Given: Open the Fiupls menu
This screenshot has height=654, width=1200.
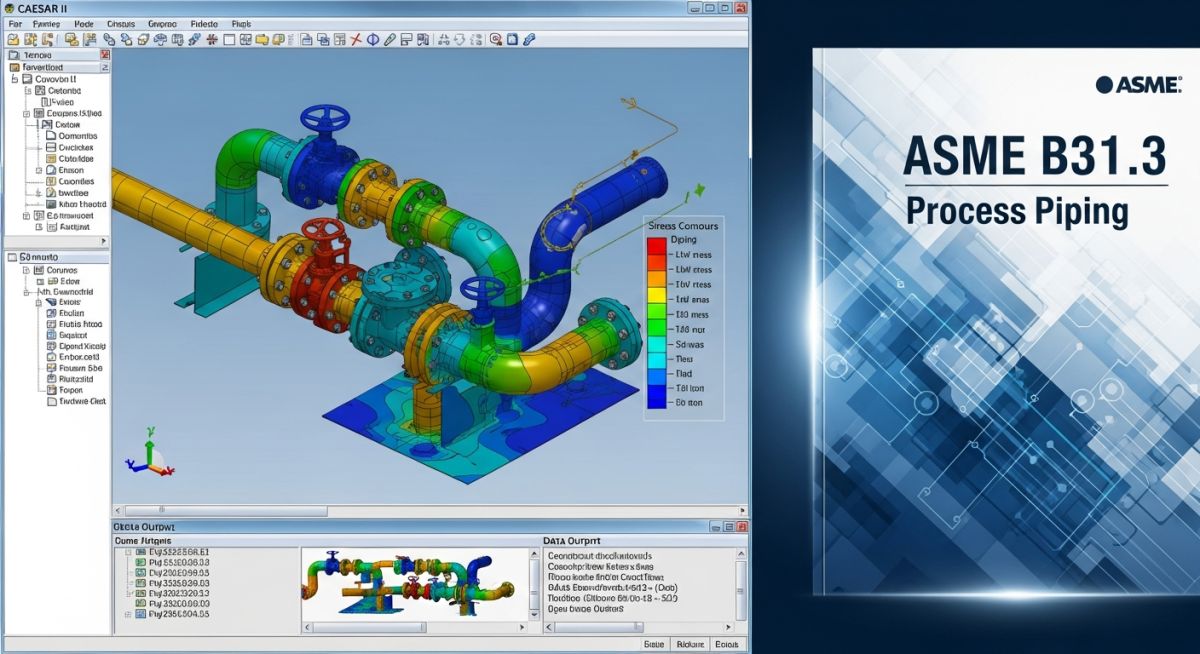Looking at the screenshot, I should [x=241, y=23].
